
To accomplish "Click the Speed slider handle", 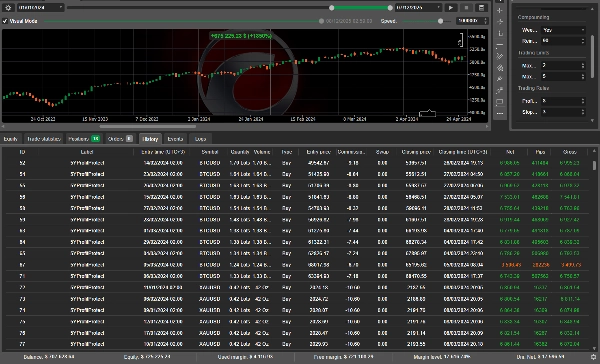I will (x=440, y=21).
